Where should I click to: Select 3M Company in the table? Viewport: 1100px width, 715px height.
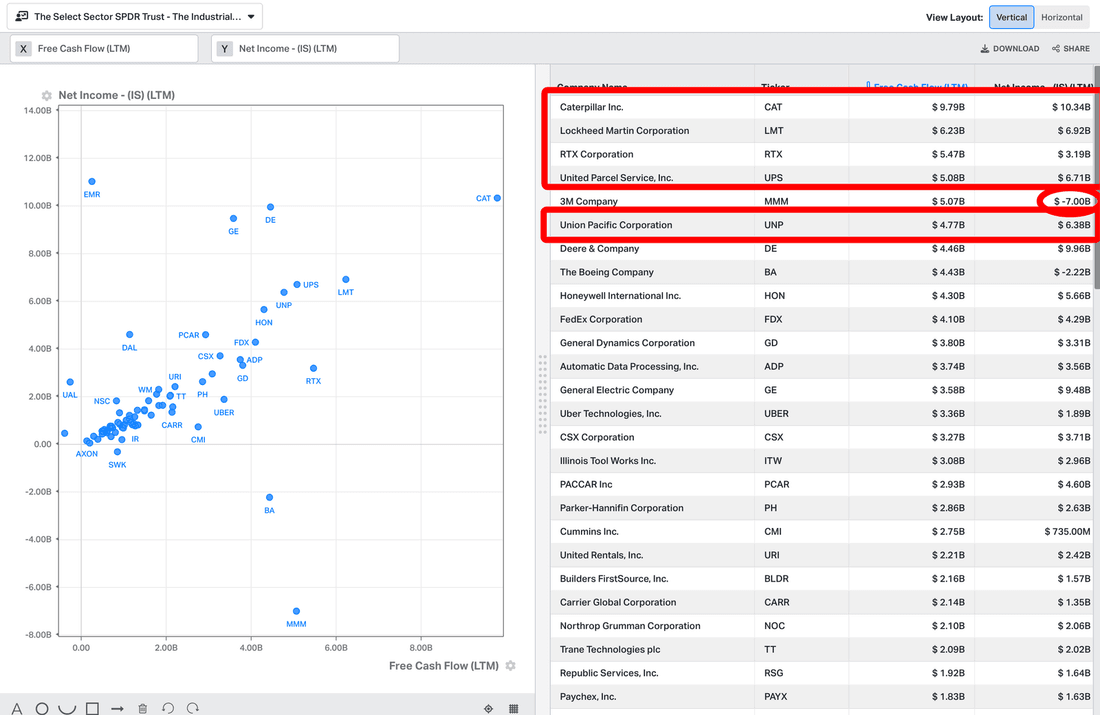point(589,201)
